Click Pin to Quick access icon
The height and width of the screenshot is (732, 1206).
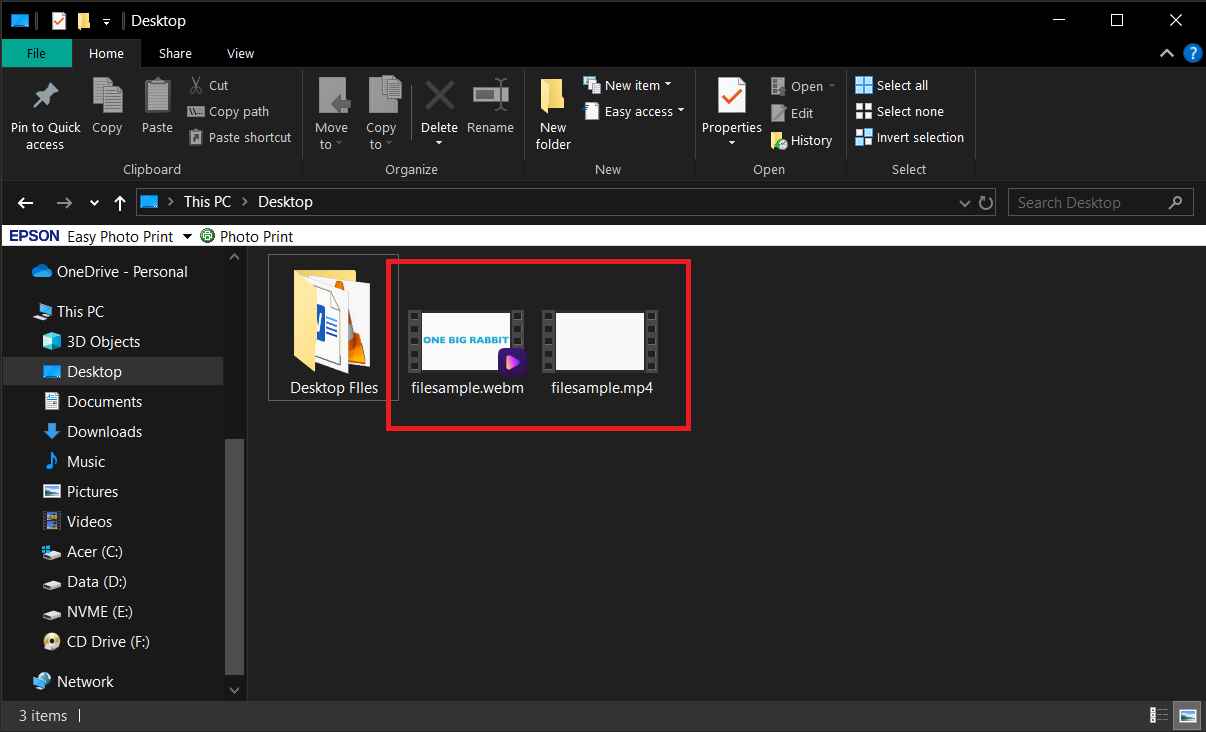[45, 97]
